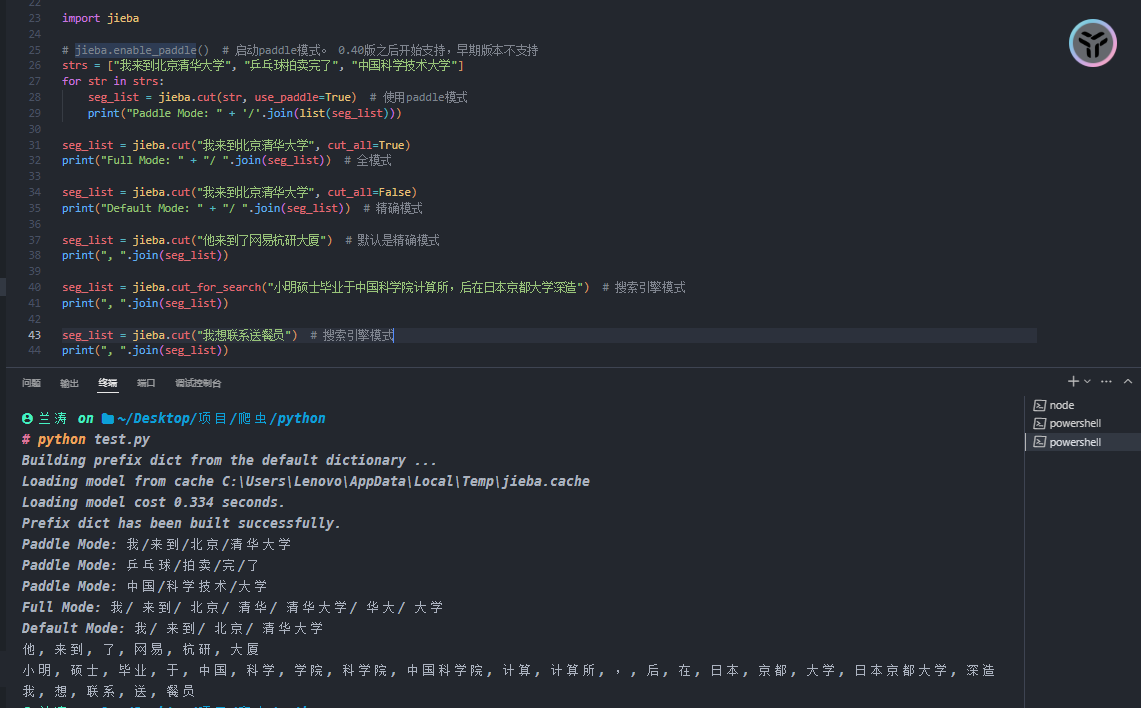Add a new terminal with plus icon
This screenshot has height=708, width=1141.
[x=1073, y=381]
